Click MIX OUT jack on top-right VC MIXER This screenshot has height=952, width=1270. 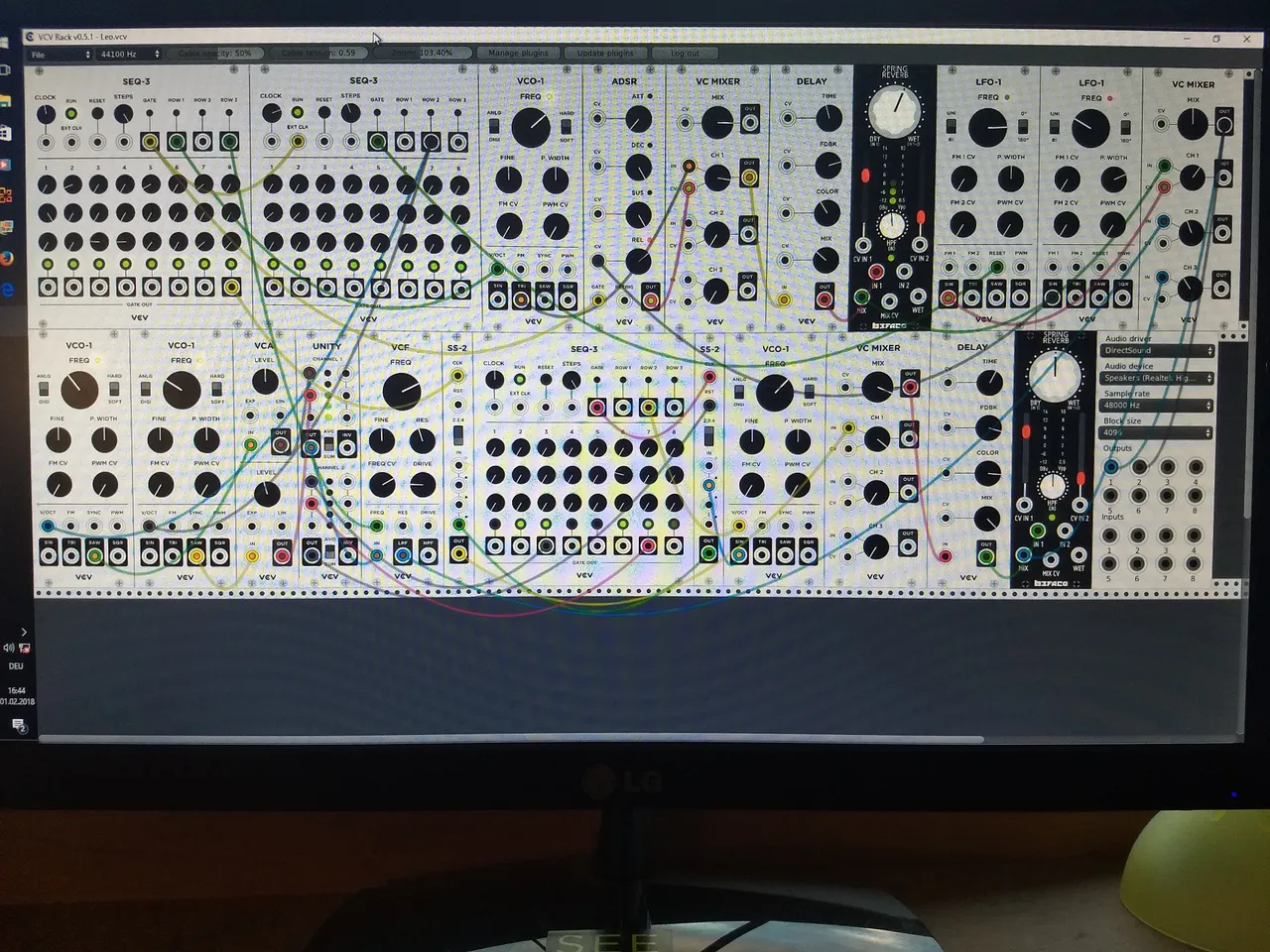1224,124
